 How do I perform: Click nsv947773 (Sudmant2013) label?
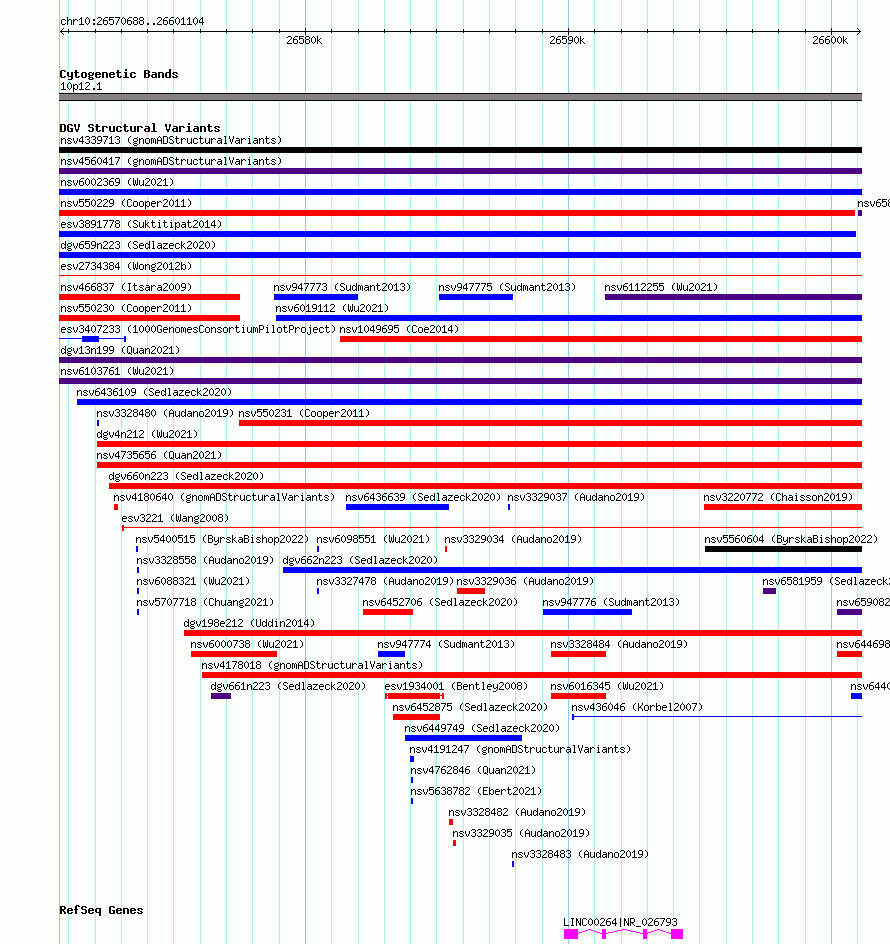pyautogui.click(x=342, y=288)
